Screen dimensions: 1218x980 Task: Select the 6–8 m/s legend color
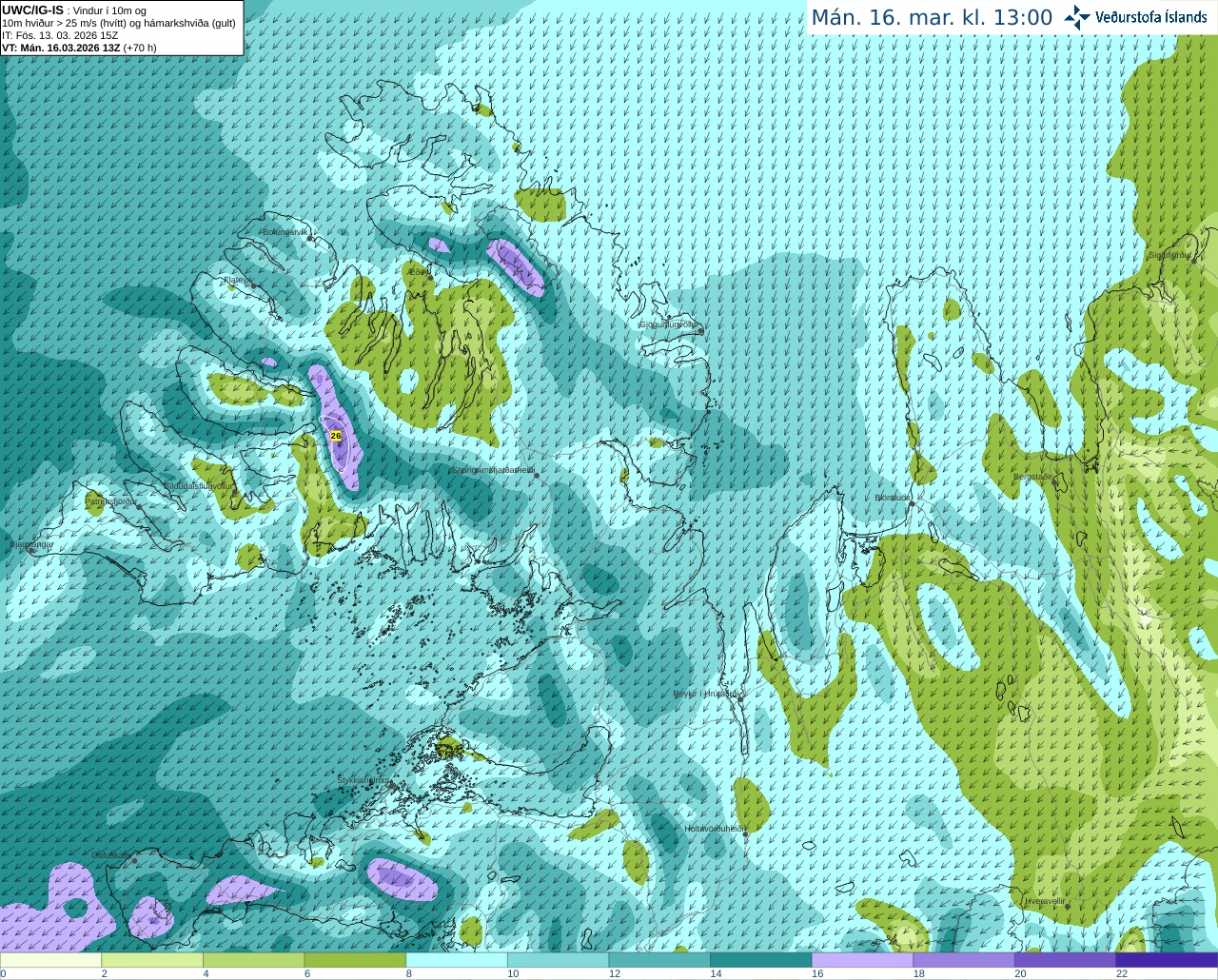pos(355,960)
